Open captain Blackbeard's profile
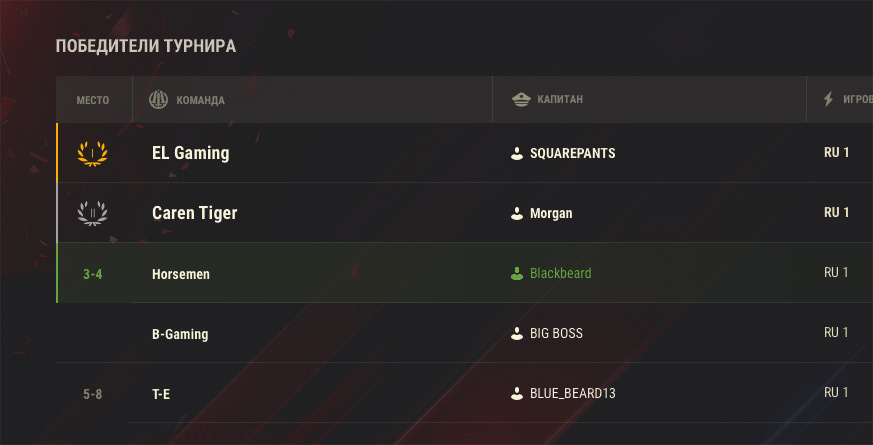Screen dimensions: 873x445 click(x=561, y=273)
